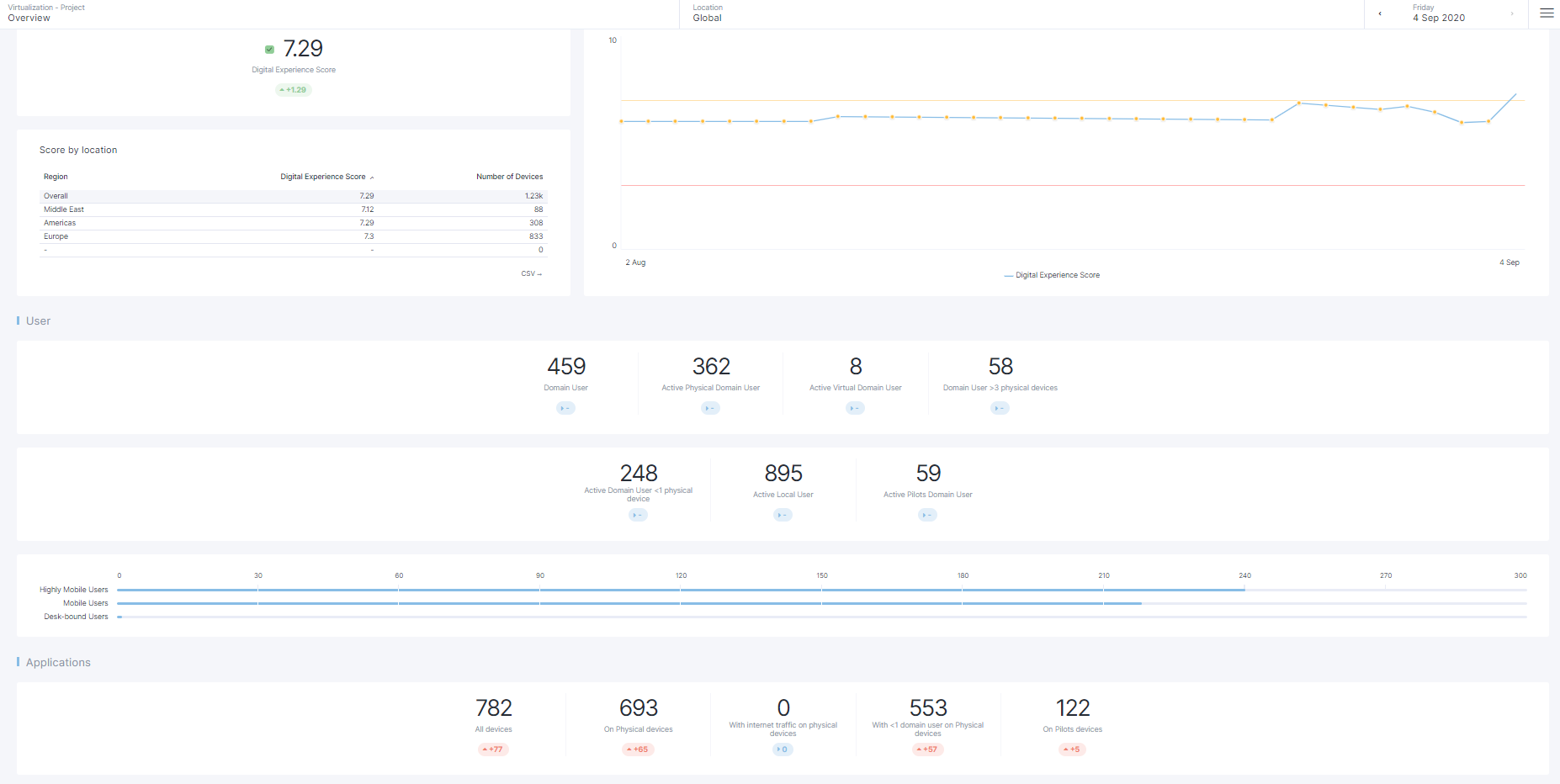Click the trend badge under Domain User
This screenshot has width=1560, height=784.
tap(565, 408)
